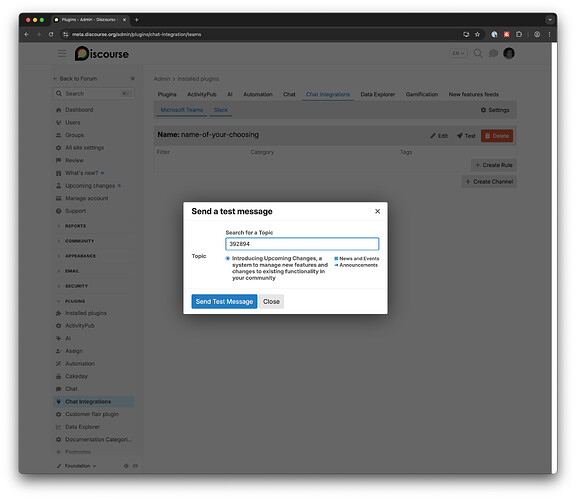The width and height of the screenshot is (576, 499).
Task: Open the hamburger sidebar menu icon
Action: [62, 54]
